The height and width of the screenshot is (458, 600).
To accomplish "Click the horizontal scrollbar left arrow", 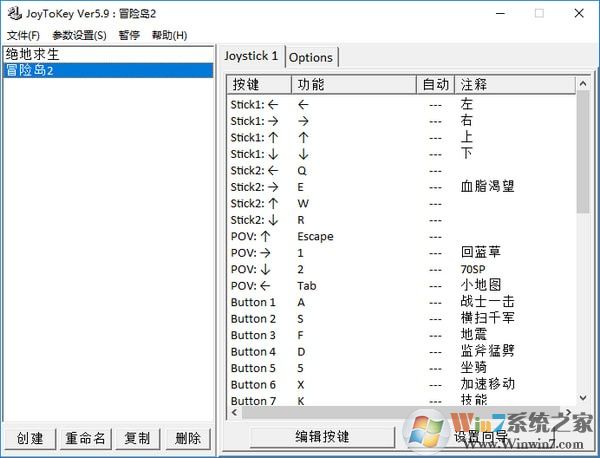I will 236,412.
